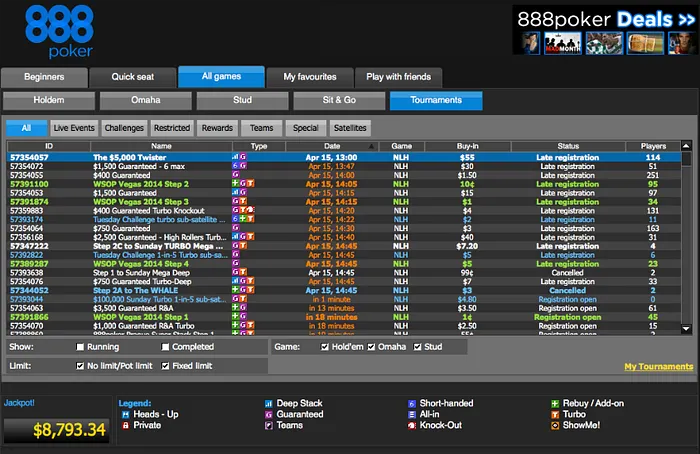Viewport: 700px width, 454px height.
Task: Click the Deep Stack legend icon
Action: click(x=268, y=404)
